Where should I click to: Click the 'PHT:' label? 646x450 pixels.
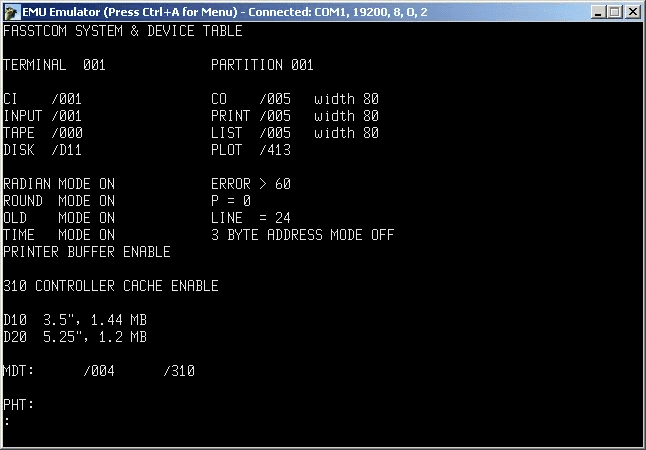coord(19,405)
